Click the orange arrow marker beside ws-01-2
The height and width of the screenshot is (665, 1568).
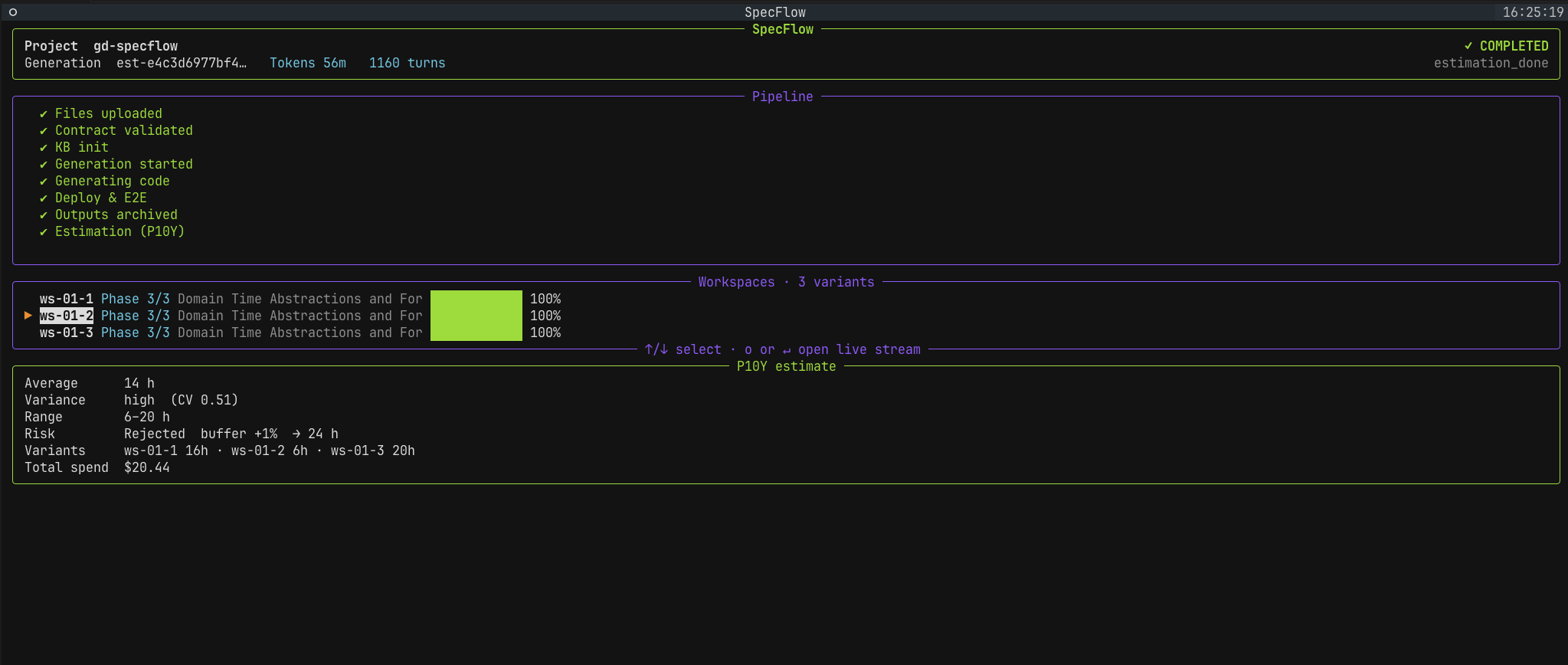[x=28, y=316]
